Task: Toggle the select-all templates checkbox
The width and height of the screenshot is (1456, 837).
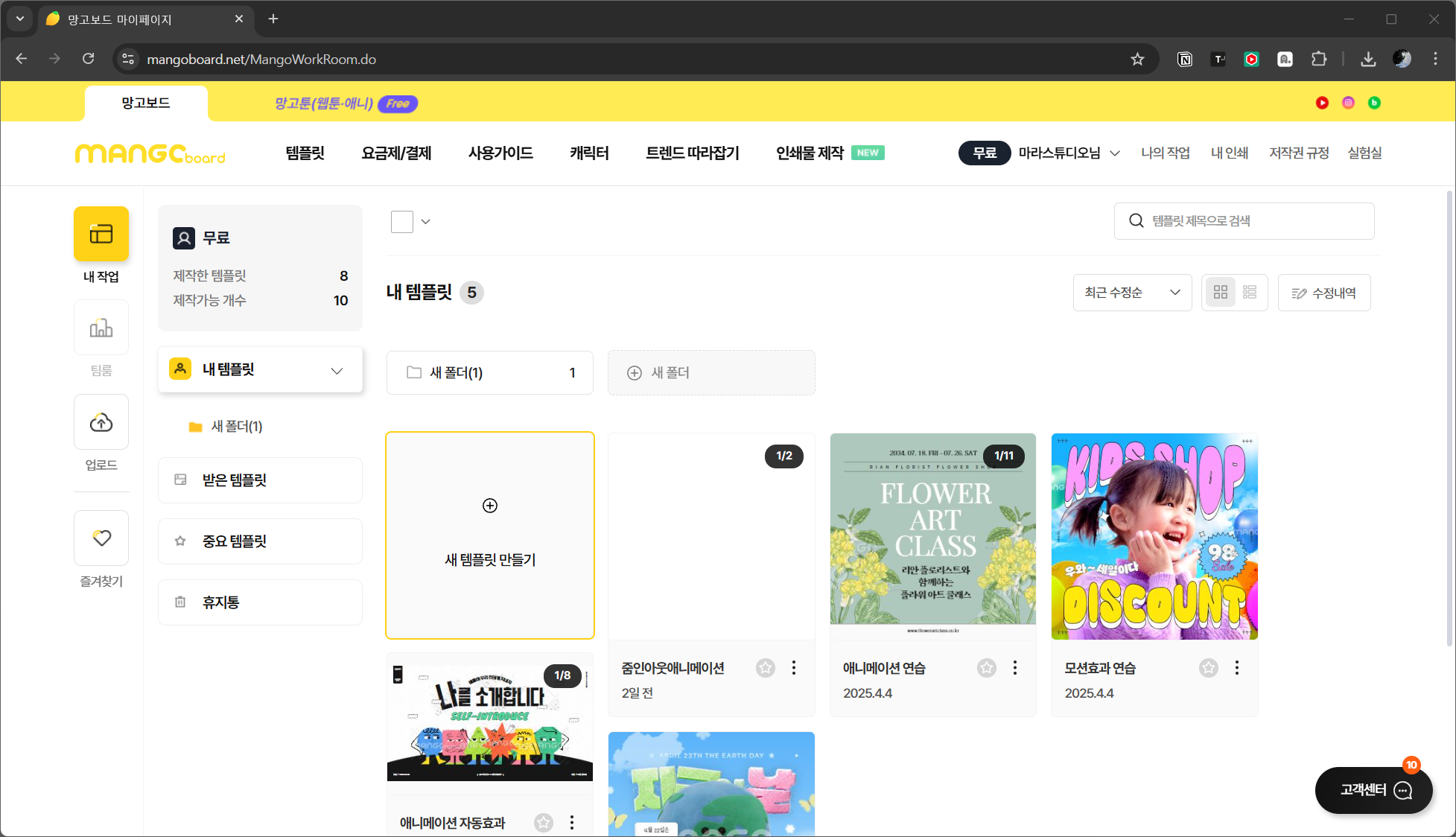Action: click(x=402, y=222)
